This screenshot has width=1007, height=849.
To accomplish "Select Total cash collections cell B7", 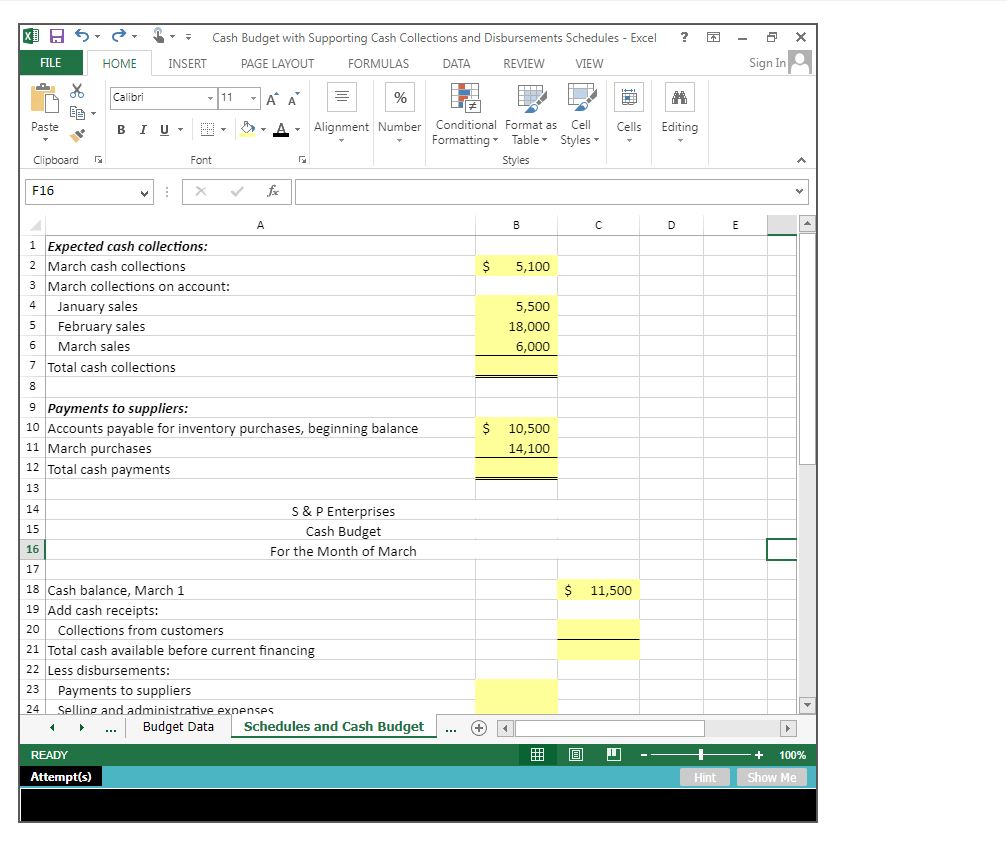I will (516, 367).
